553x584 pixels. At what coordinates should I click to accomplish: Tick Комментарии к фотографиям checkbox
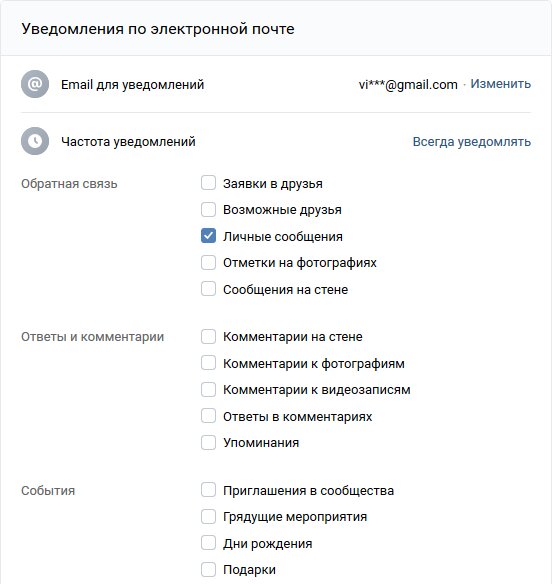208,363
